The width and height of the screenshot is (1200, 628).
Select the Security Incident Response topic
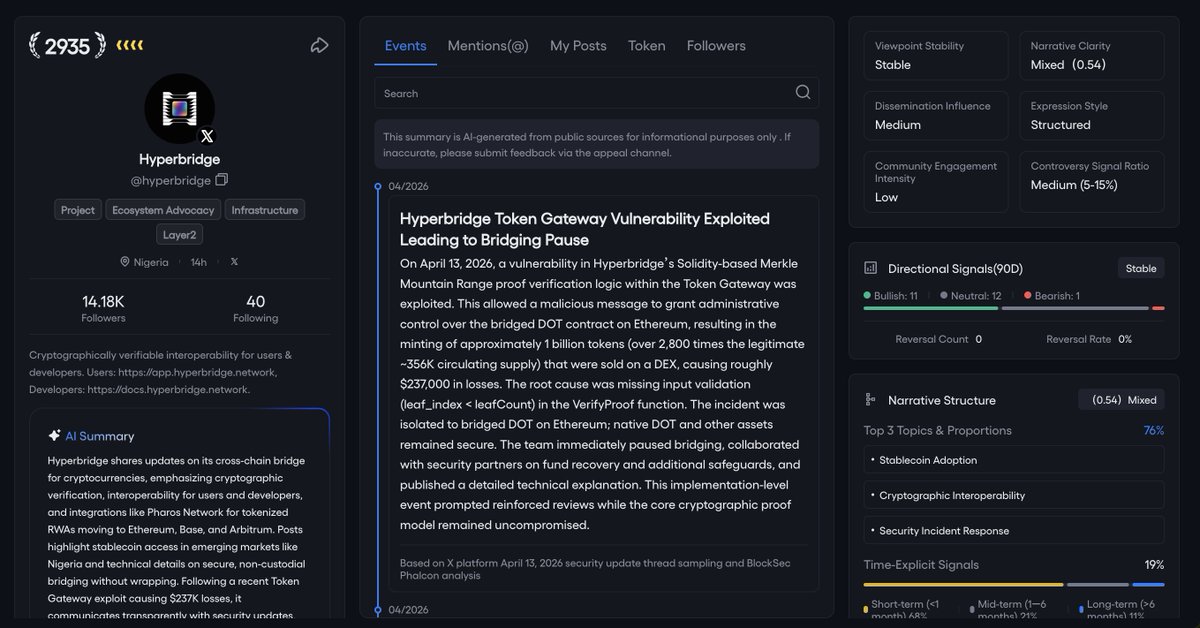[x=1014, y=530]
